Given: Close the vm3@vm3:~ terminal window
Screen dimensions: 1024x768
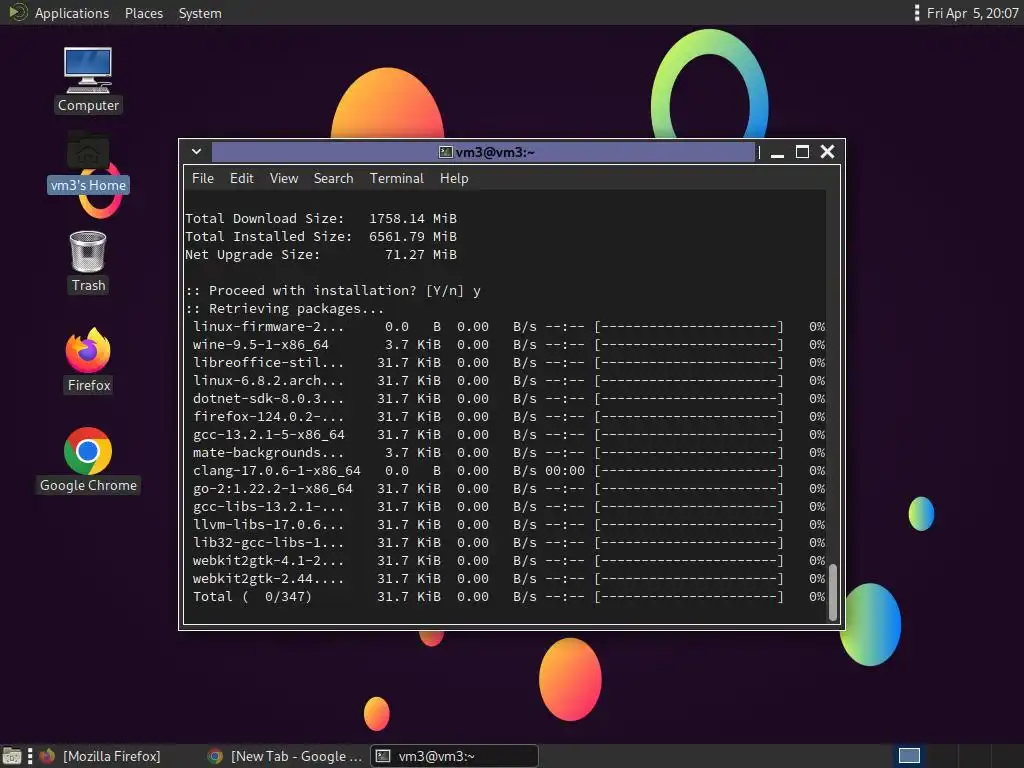Looking at the screenshot, I should [x=827, y=152].
